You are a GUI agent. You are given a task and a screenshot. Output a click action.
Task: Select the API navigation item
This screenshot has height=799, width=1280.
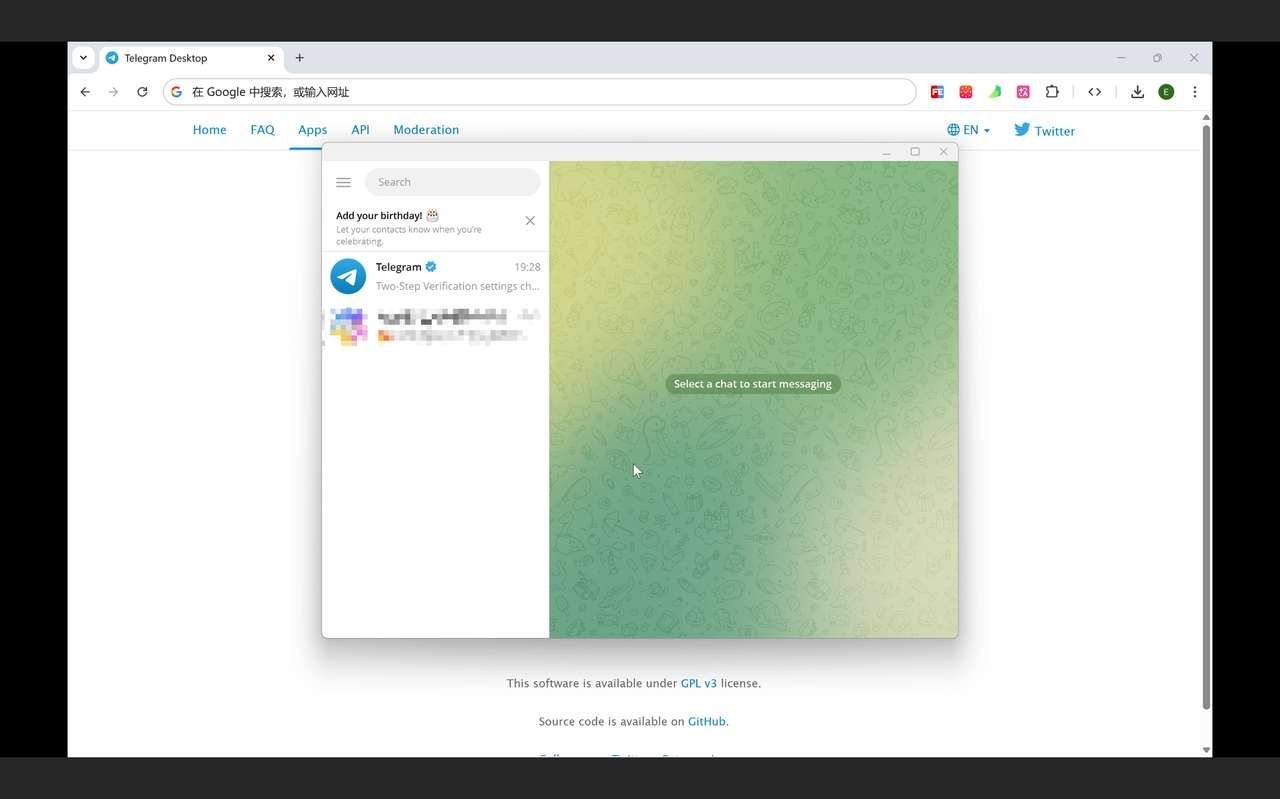point(360,130)
